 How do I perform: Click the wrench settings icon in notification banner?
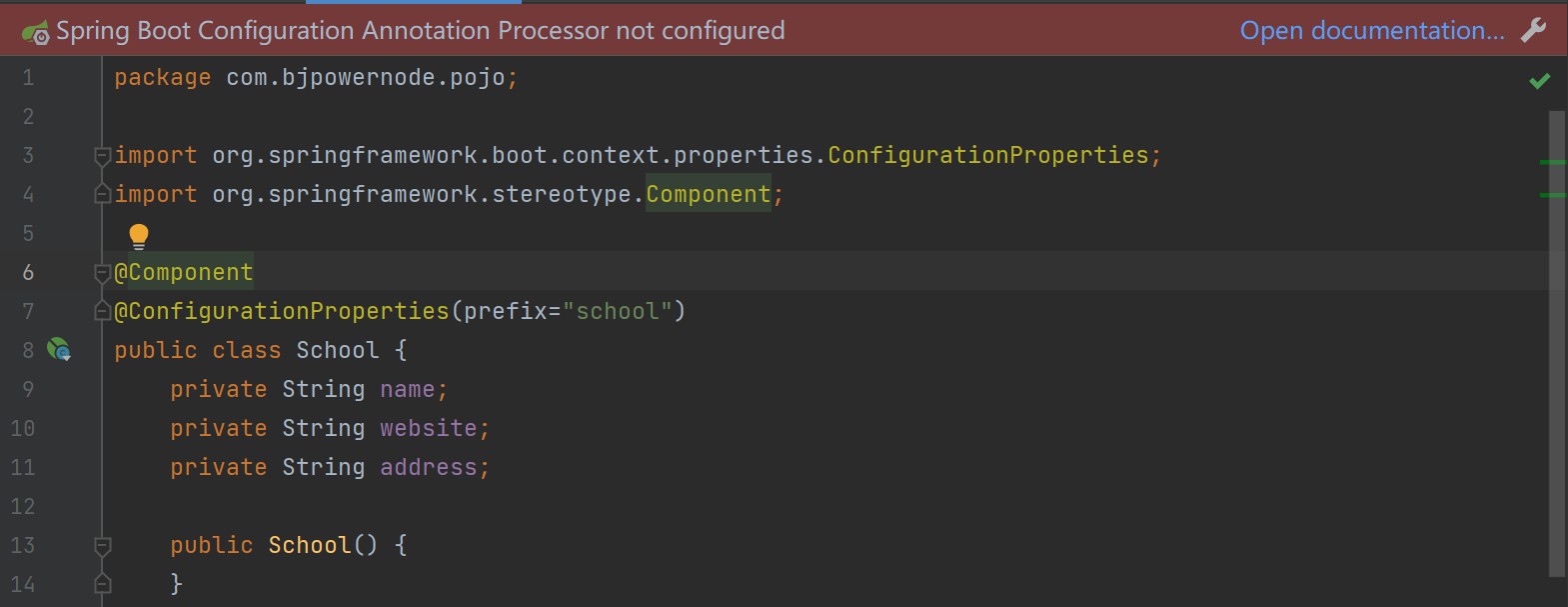coord(1533,30)
